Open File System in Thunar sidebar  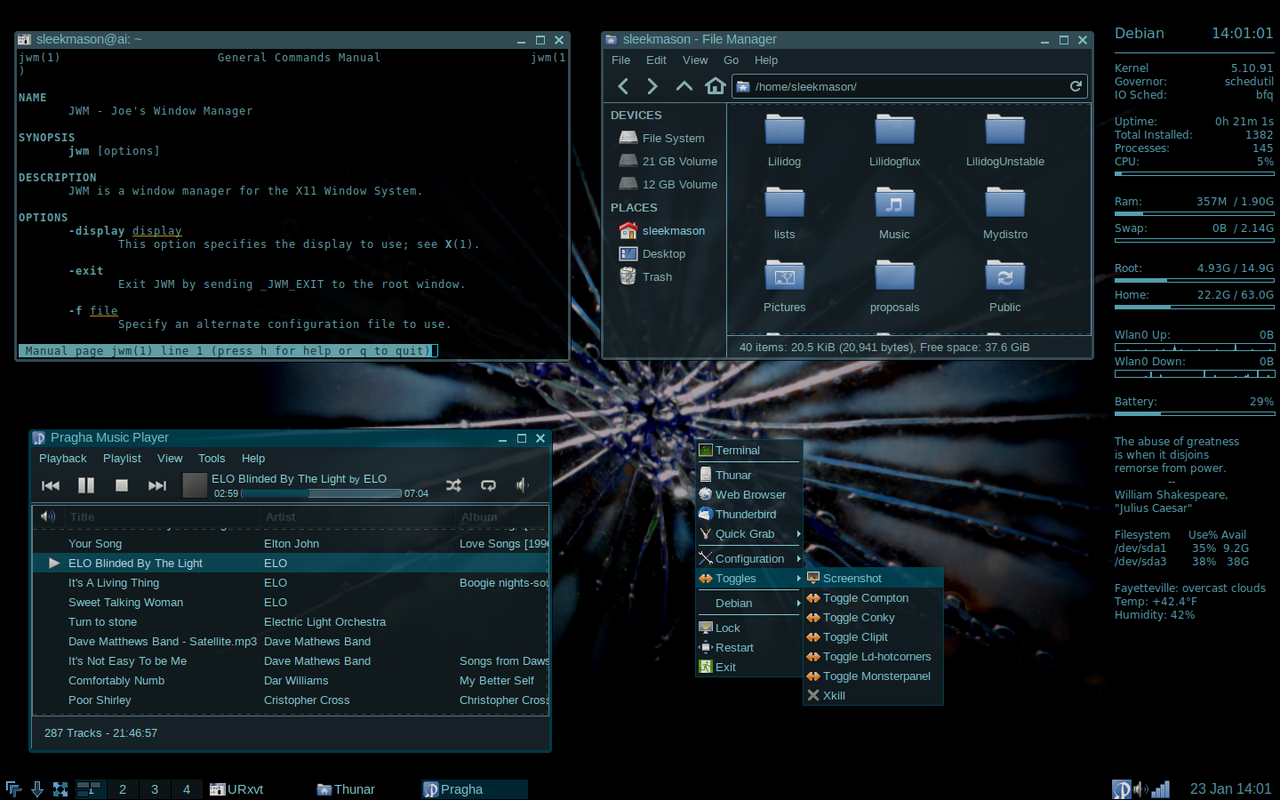click(662, 138)
